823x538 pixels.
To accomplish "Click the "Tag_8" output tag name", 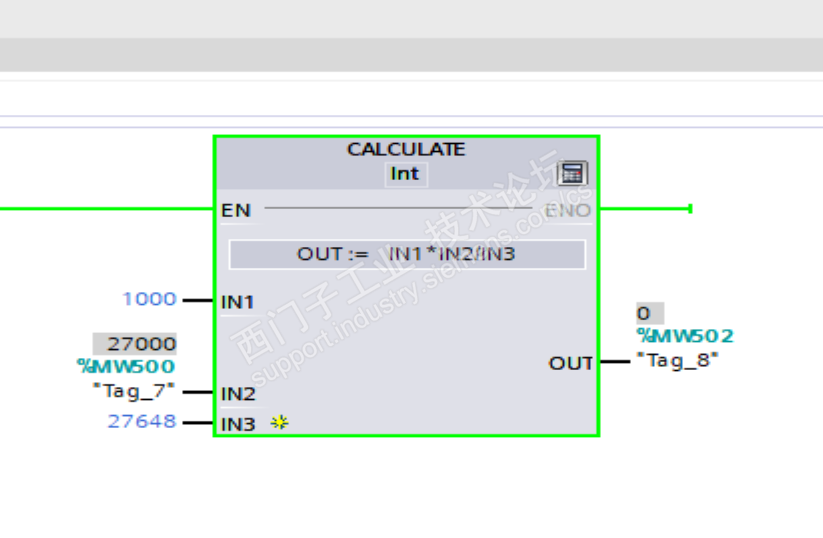I will [x=677, y=361].
